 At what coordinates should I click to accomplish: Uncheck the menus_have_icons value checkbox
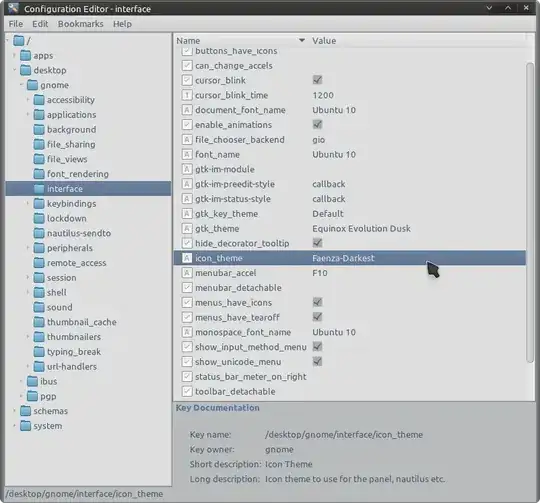point(317,302)
